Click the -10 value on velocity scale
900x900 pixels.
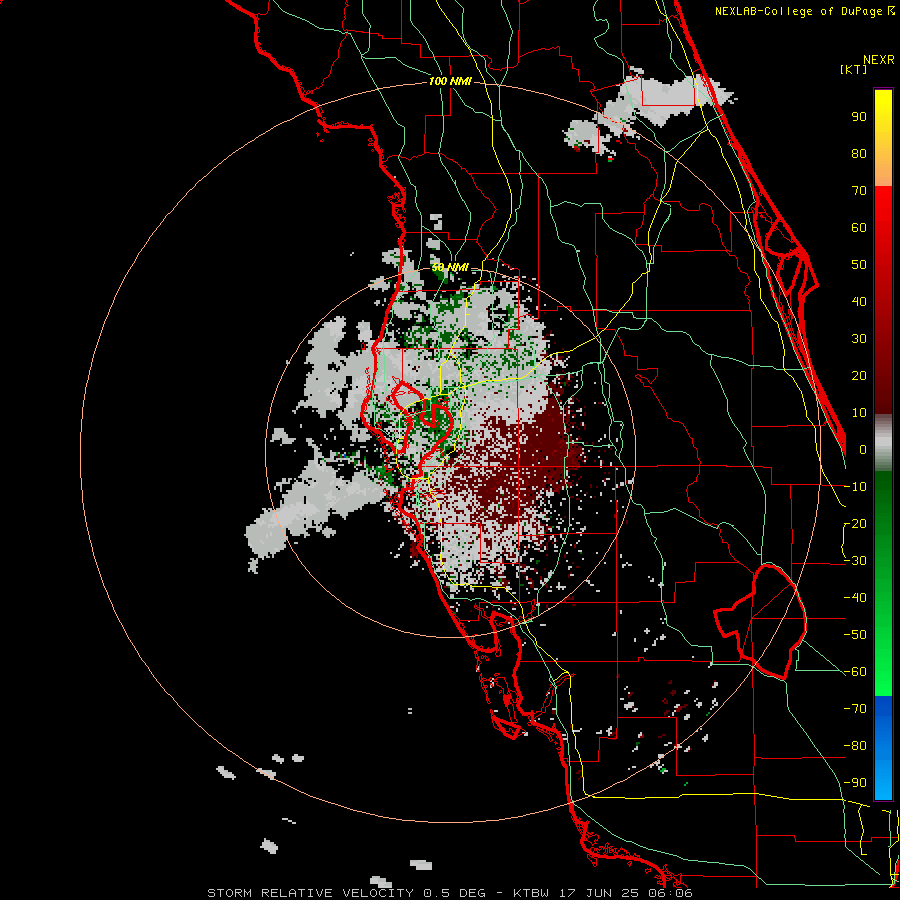(x=855, y=487)
